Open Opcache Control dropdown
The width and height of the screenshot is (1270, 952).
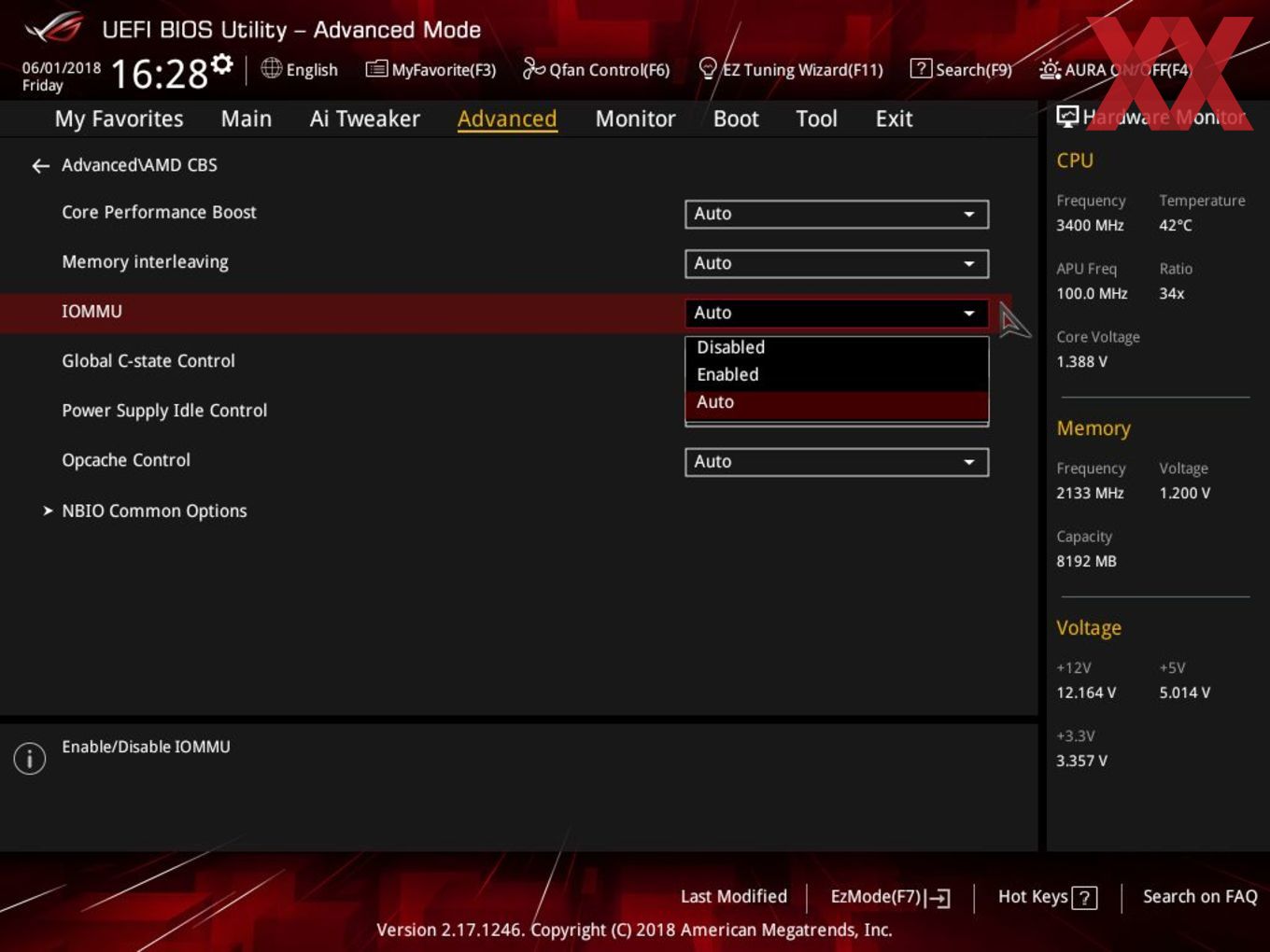(x=837, y=462)
